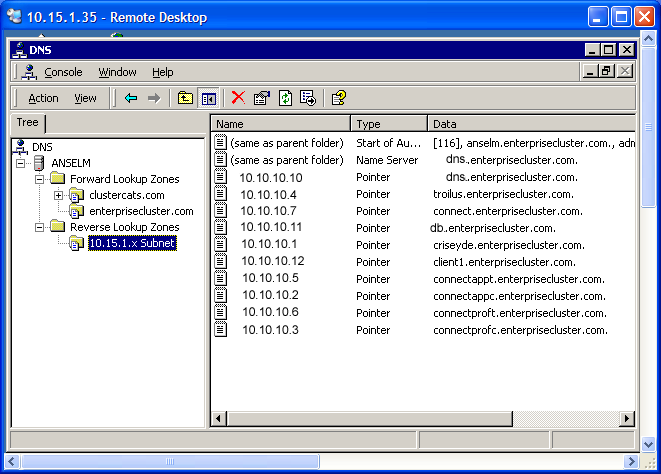
Task: Click the details pane left scroll arrow
Action: tap(219, 419)
